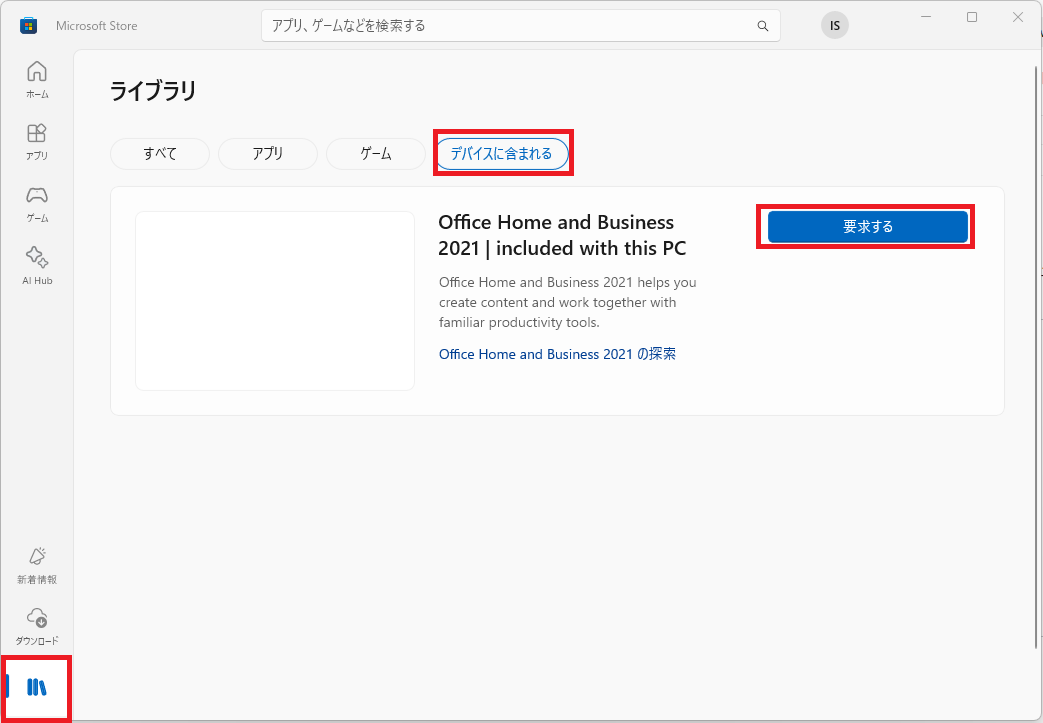This screenshot has width=1043, height=723.
Task: Switch to the すべて filter tab
Action: (x=160, y=154)
